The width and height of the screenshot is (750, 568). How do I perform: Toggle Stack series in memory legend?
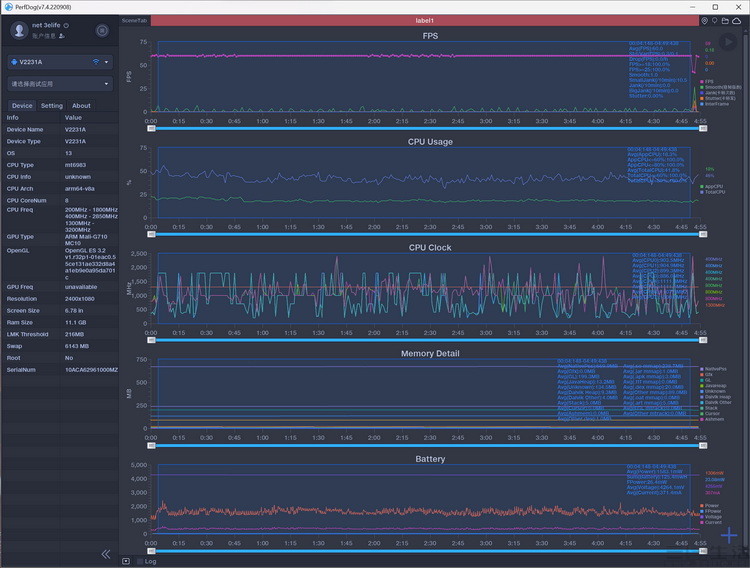click(709, 408)
